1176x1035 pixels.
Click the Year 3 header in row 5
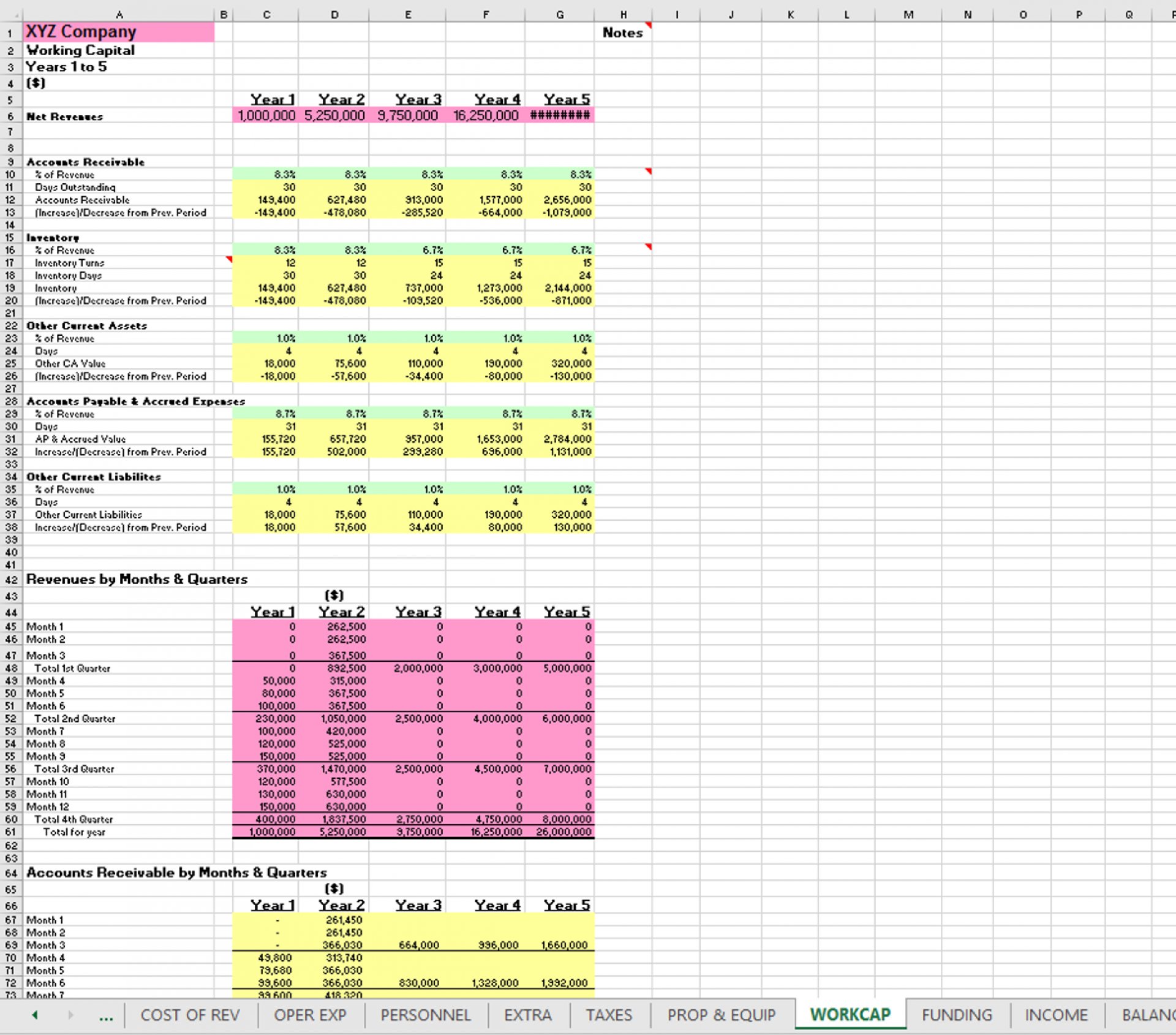[x=418, y=99]
